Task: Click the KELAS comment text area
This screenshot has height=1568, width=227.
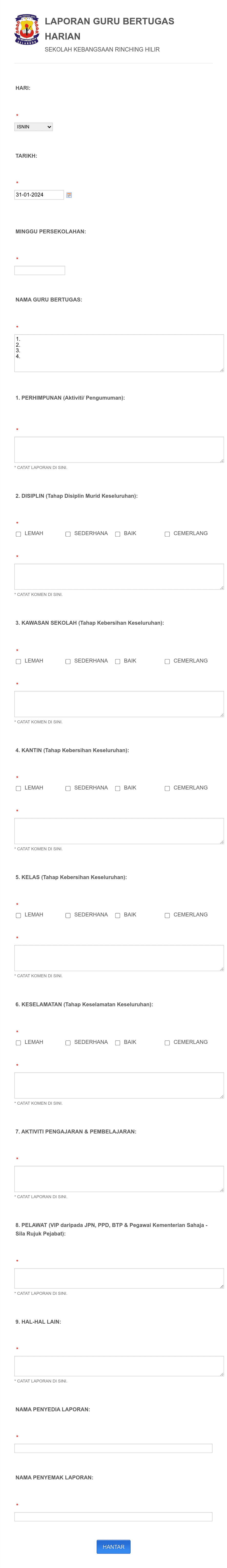Action: [x=119, y=957]
